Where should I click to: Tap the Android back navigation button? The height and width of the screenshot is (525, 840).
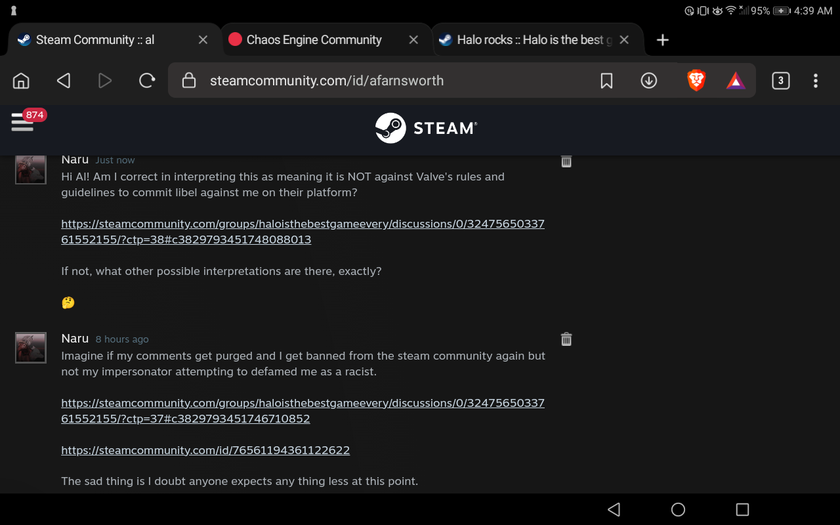tap(614, 509)
